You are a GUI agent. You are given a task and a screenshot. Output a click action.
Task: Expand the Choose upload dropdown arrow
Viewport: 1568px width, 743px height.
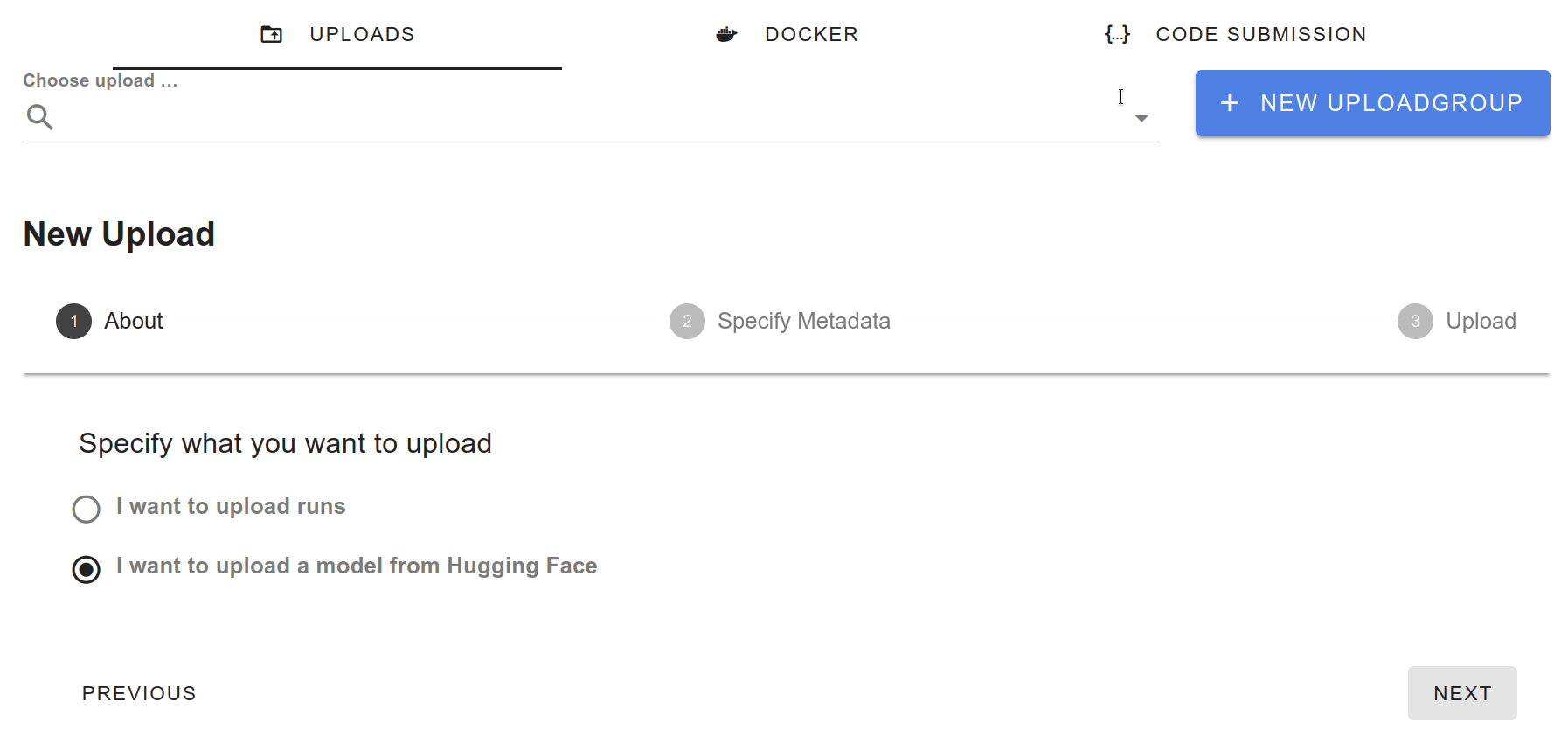tap(1141, 118)
